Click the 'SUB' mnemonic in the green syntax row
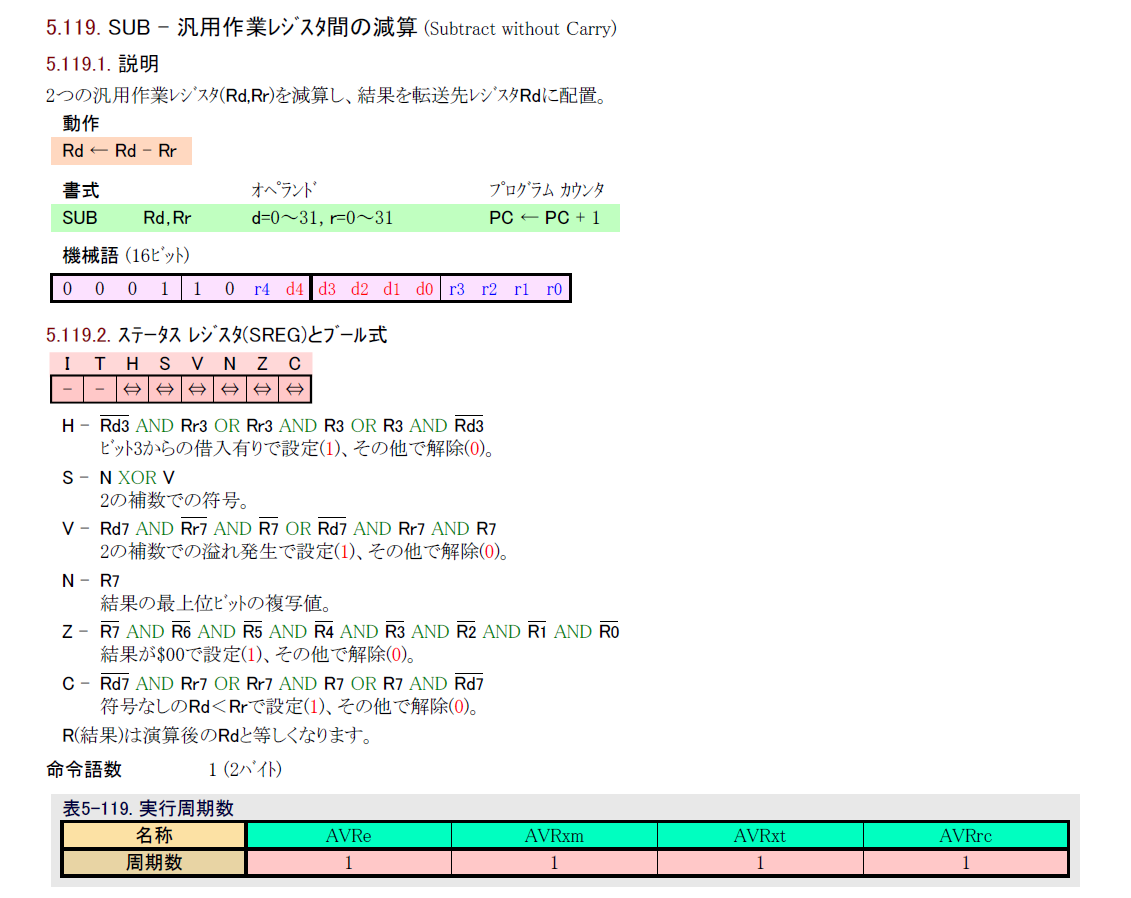This screenshot has height=898, width=1131. click(80, 218)
